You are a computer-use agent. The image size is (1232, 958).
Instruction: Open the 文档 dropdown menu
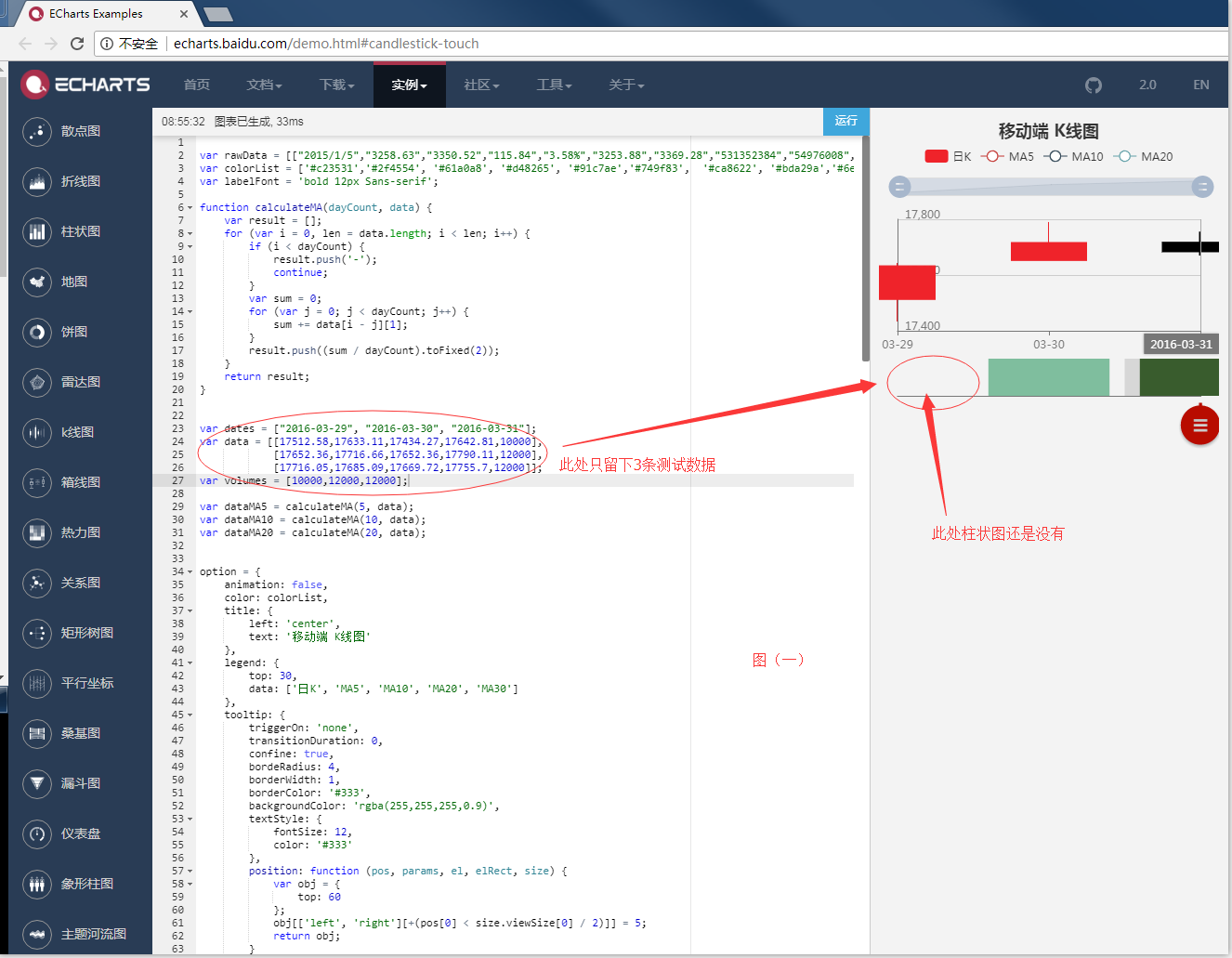(x=263, y=85)
